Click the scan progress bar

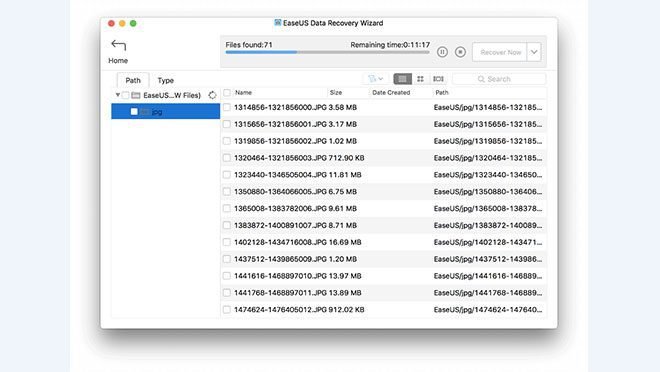pyautogui.click(x=327, y=52)
